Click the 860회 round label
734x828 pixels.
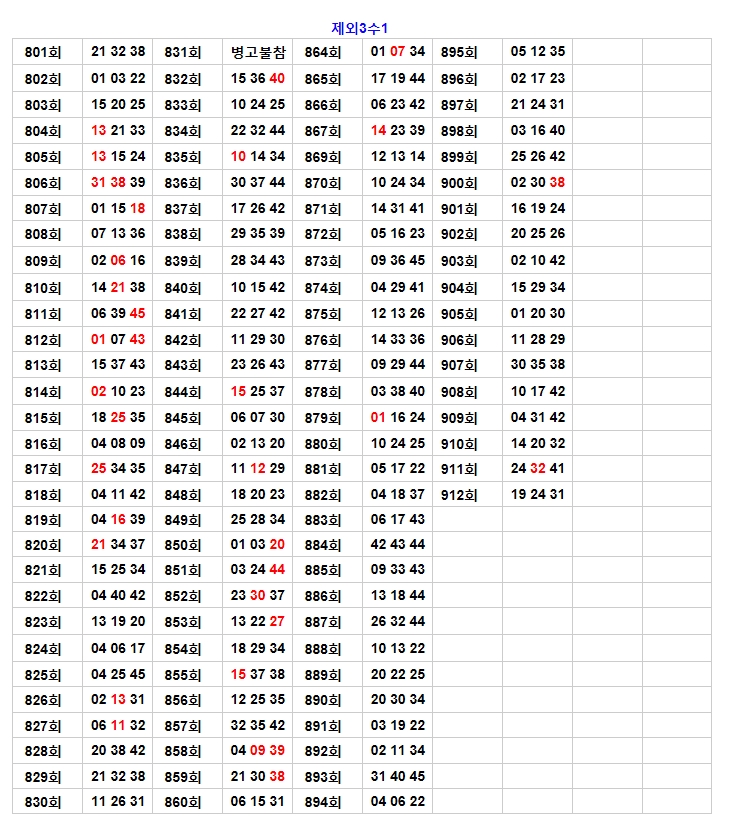point(183,801)
